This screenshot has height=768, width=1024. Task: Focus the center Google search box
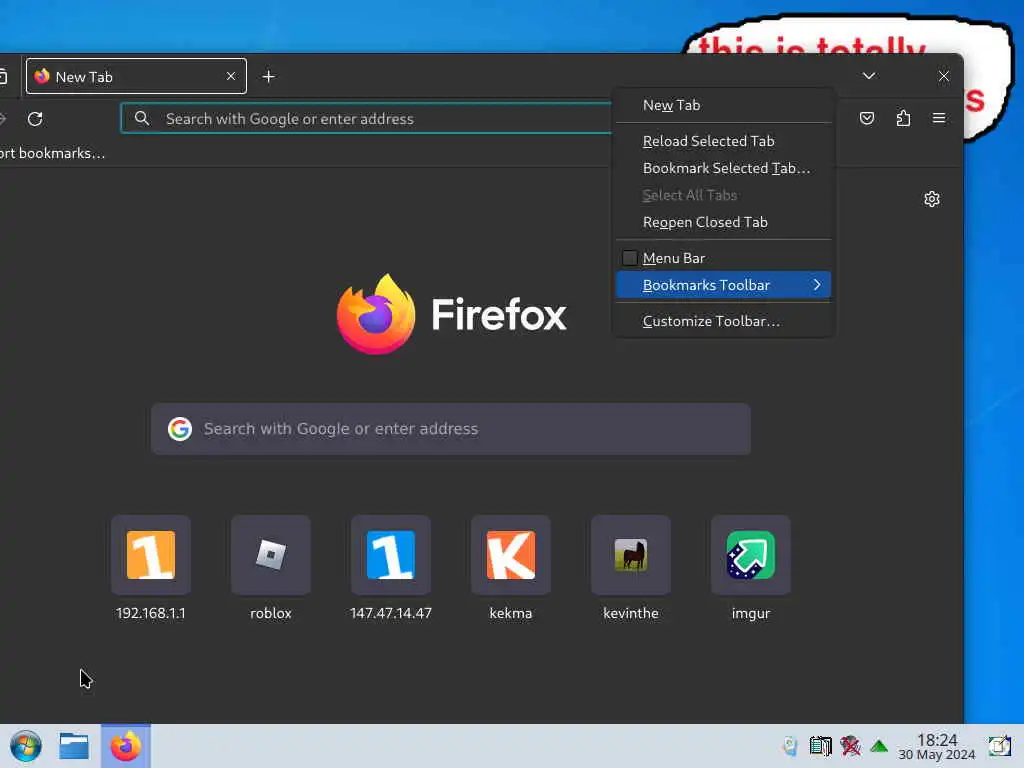coord(451,429)
